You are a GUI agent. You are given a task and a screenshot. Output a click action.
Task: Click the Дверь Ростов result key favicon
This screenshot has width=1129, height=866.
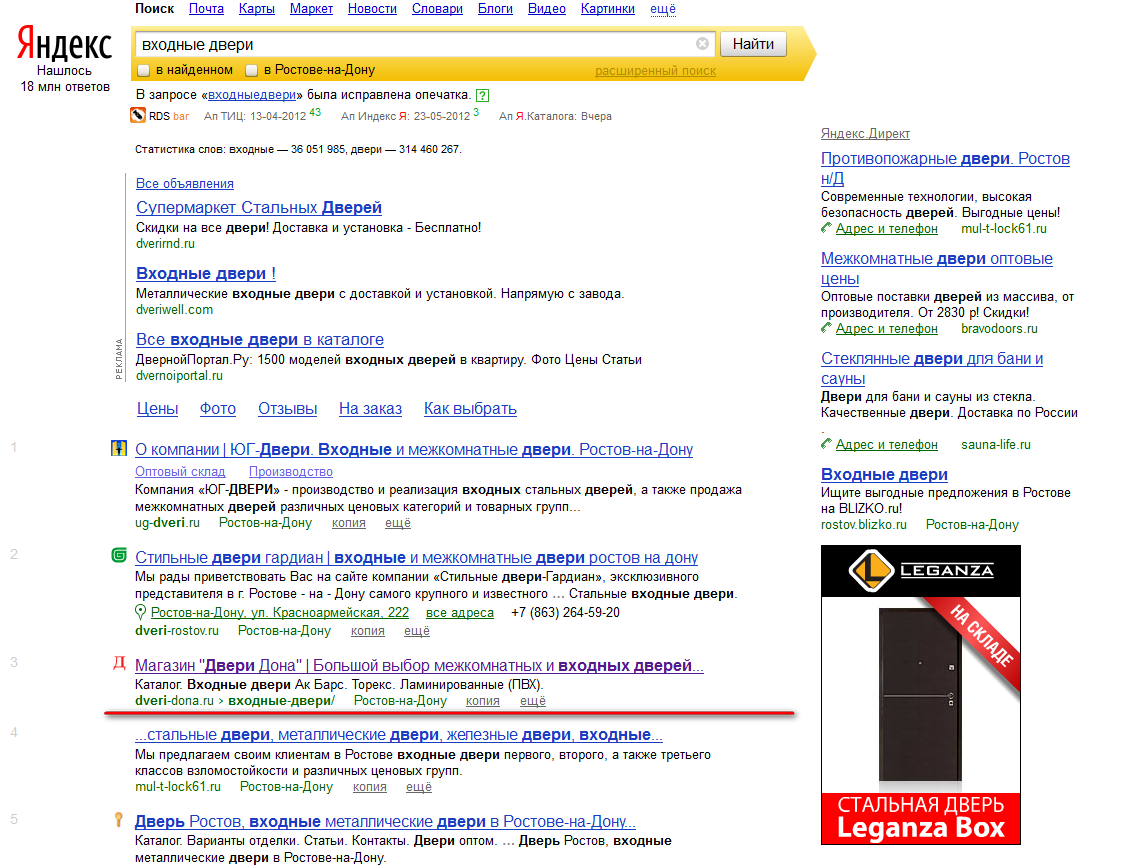(119, 819)
